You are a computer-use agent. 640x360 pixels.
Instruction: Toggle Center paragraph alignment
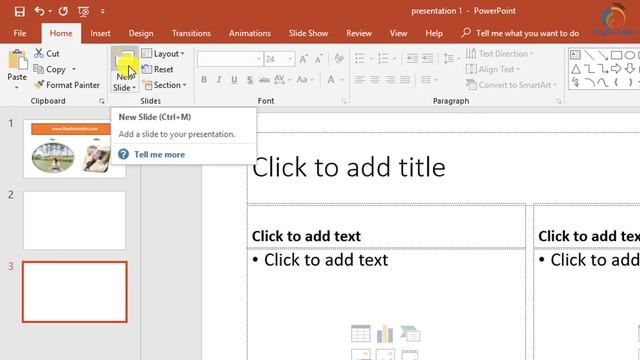click(375, 80)
